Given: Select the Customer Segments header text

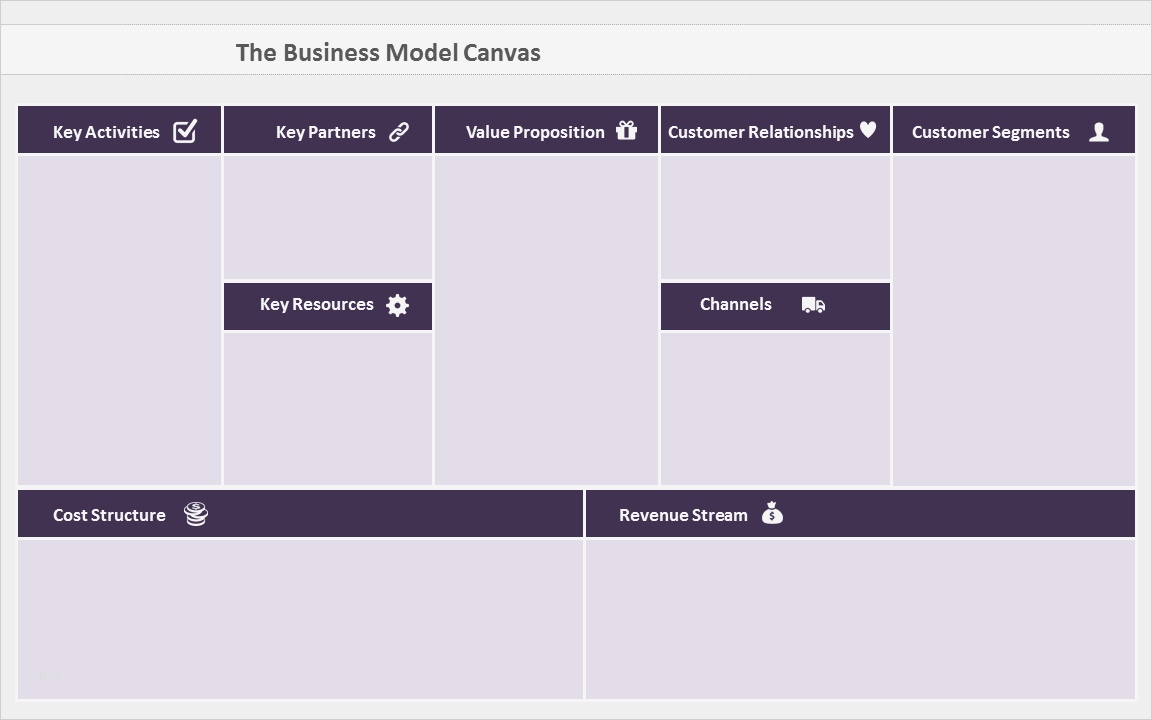Looking at the screenshot, I should coord(990,132).
